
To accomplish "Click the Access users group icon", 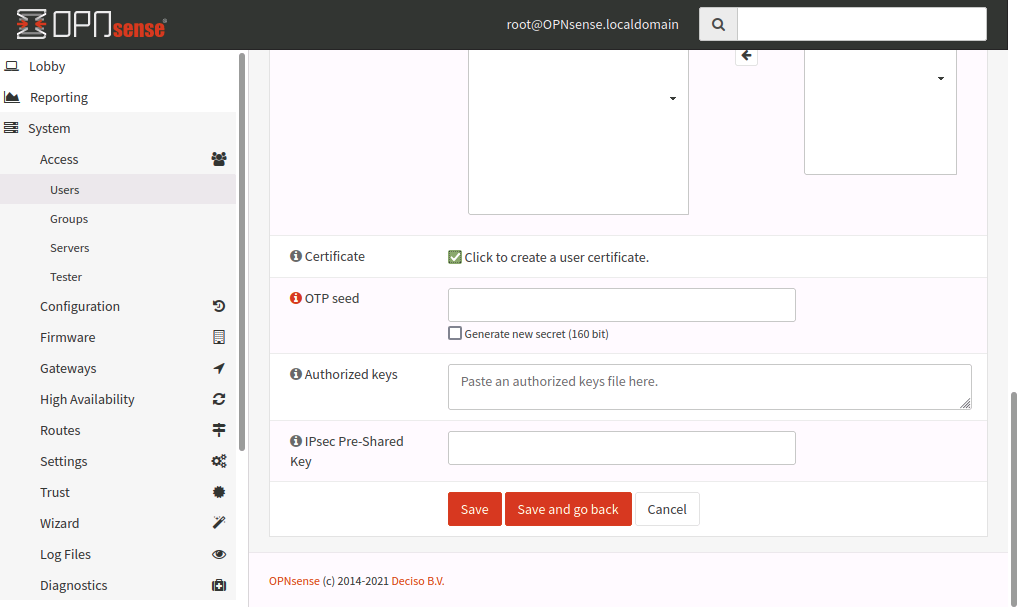I will pos(219,159).
